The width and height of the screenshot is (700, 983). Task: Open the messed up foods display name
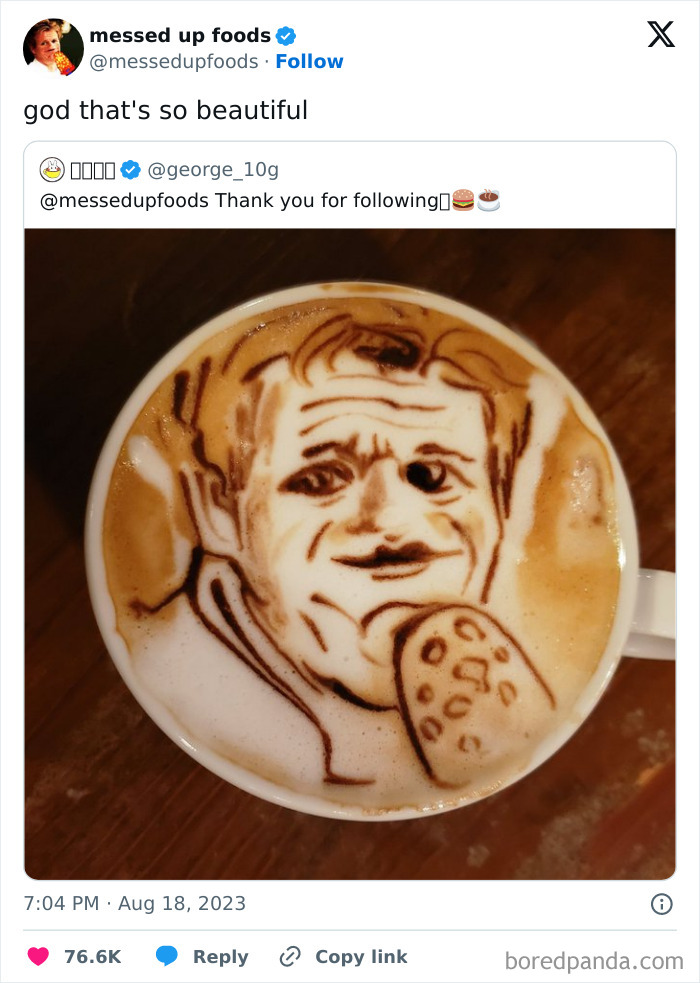(x=180, y=35)
